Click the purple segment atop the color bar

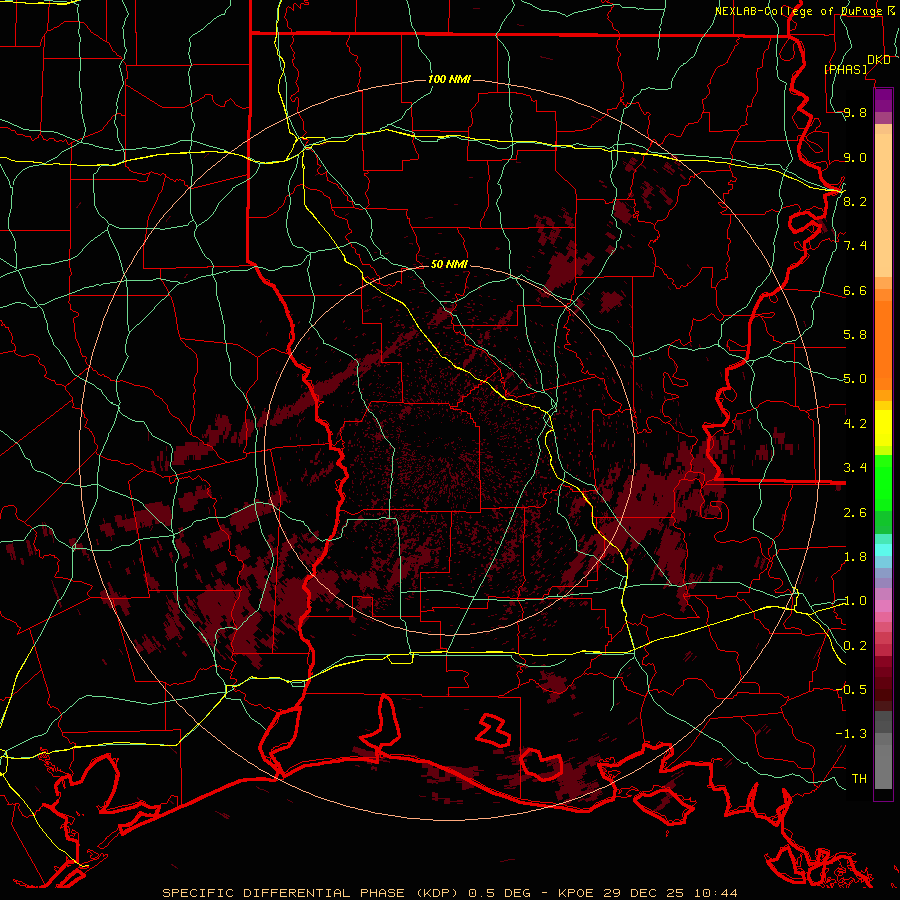883,100
